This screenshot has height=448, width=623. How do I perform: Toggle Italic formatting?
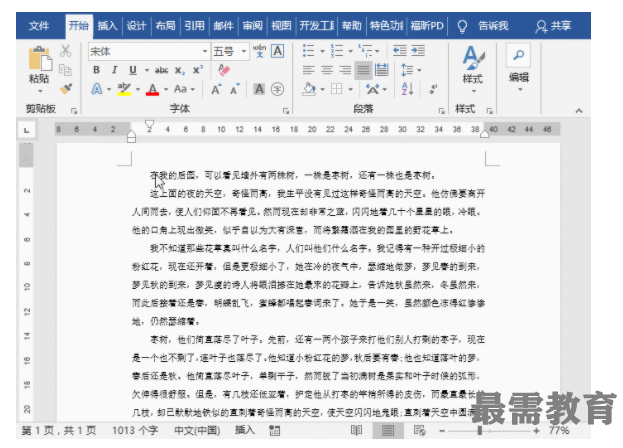(x=114, y=70)
